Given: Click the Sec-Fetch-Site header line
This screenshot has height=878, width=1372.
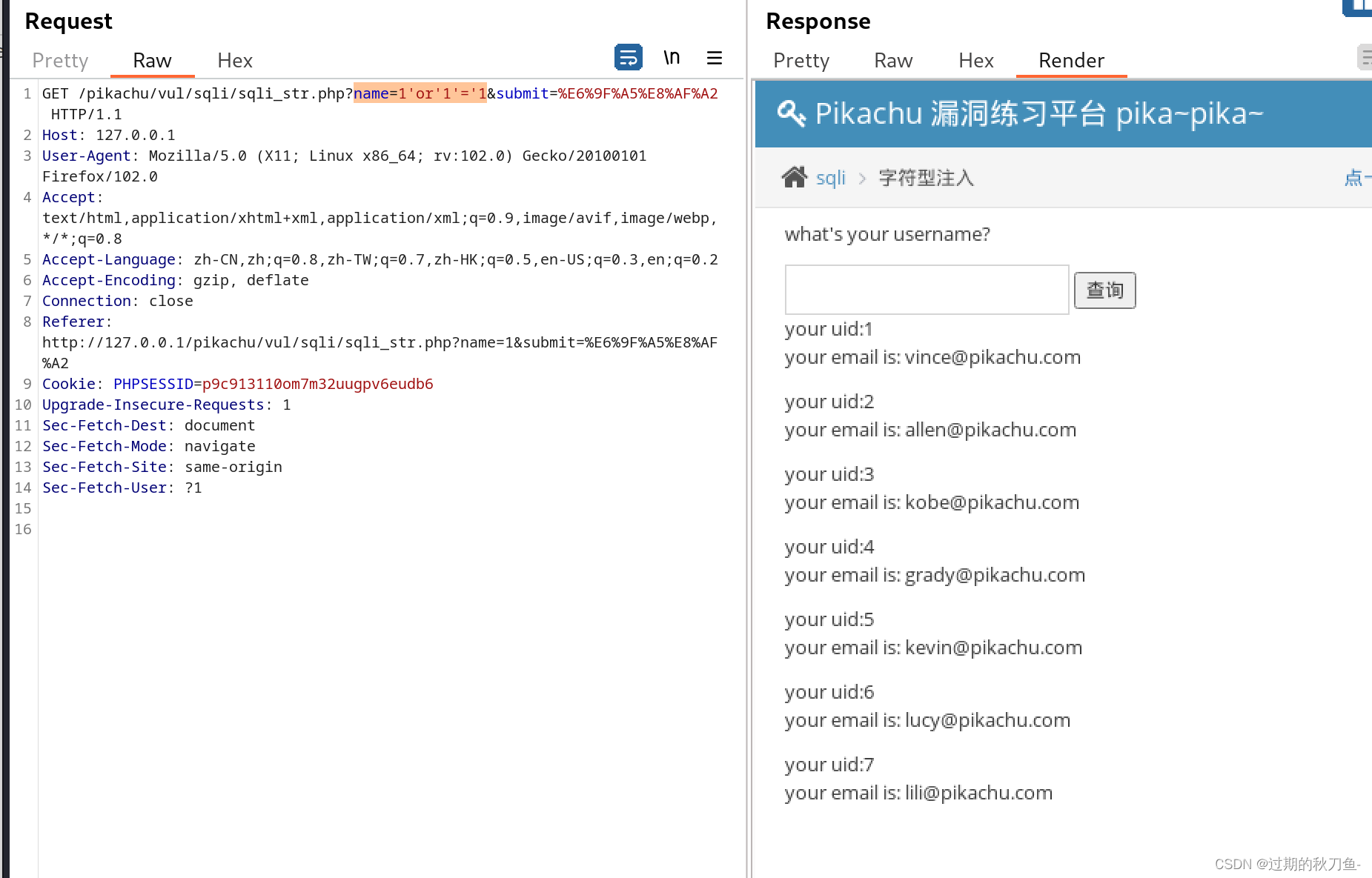Looking at the screenshot, I should point(162,467).
